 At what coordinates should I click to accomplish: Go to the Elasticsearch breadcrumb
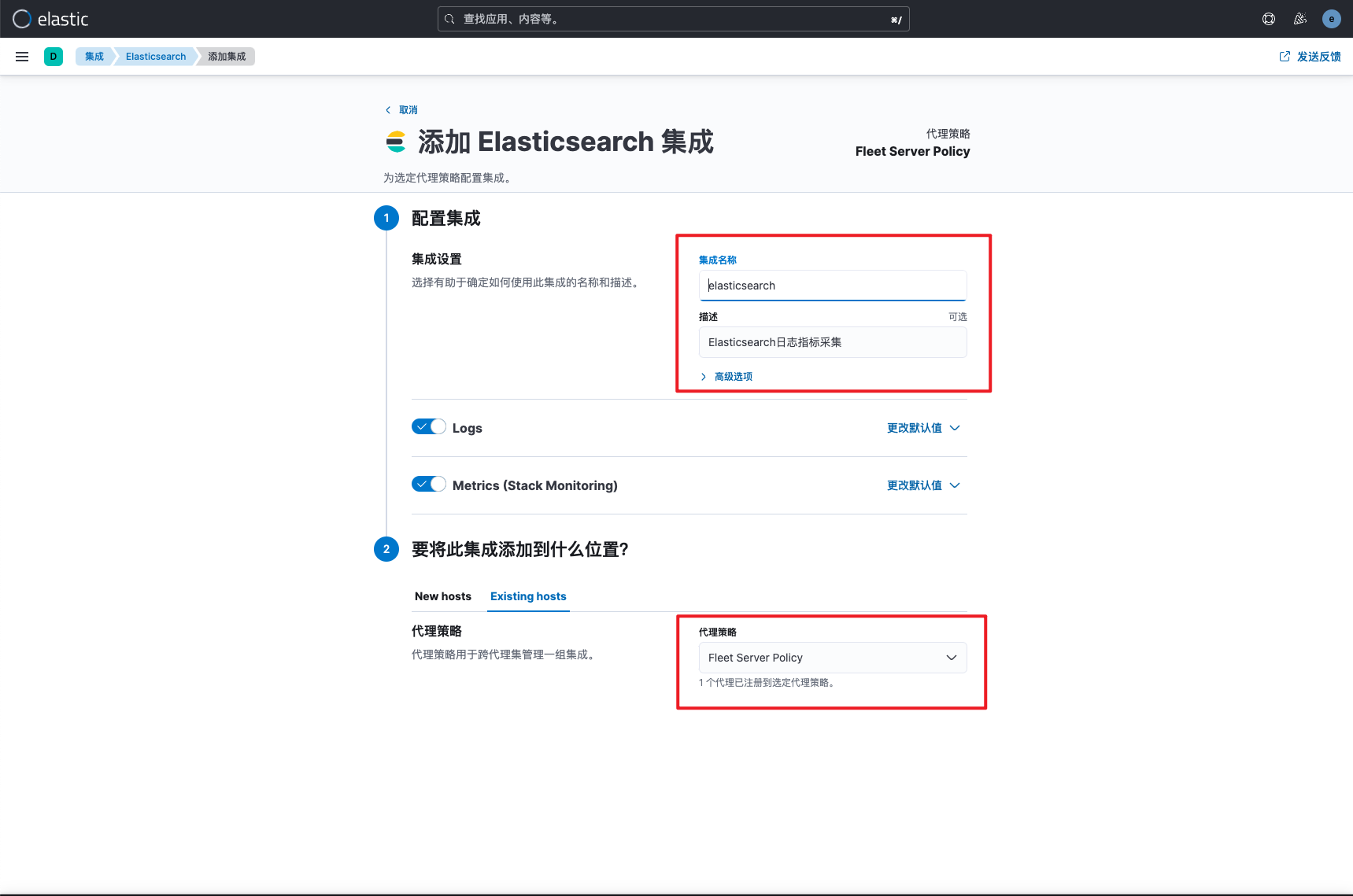pyautogui.click(x=156, y=57)
